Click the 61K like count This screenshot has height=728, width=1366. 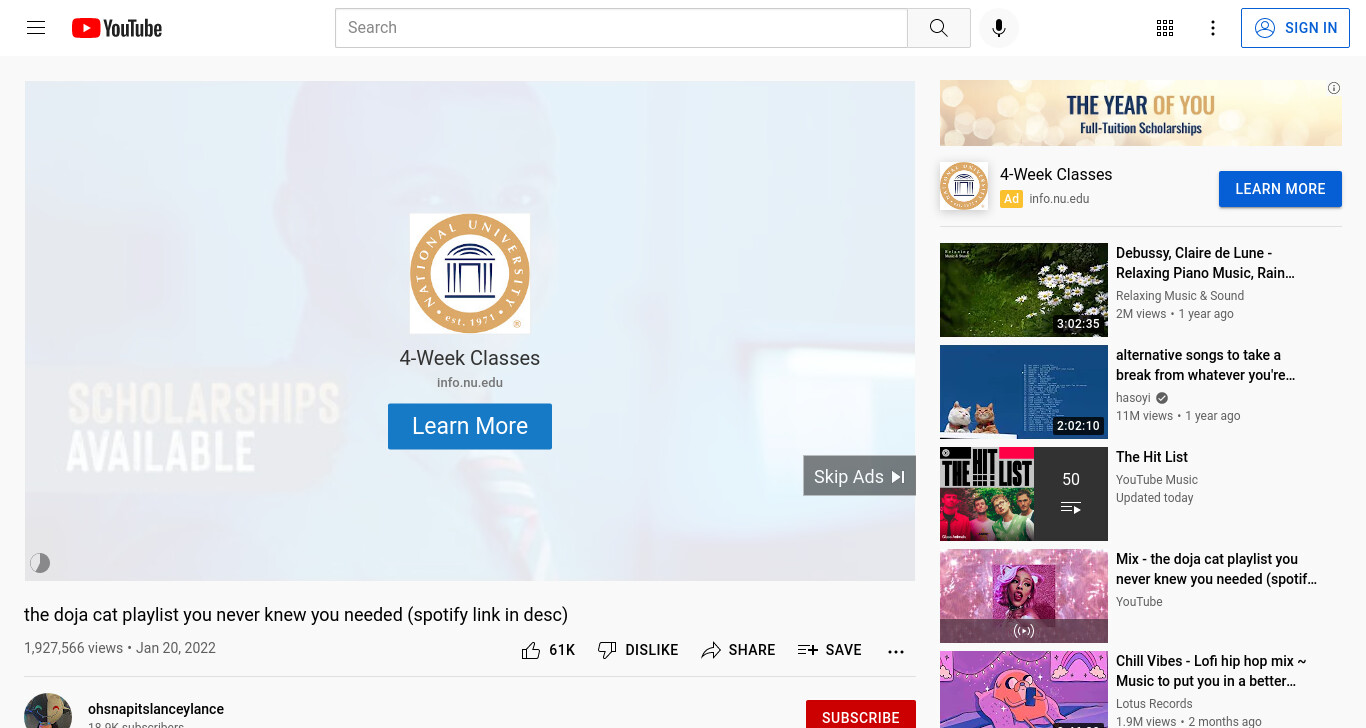562,650
